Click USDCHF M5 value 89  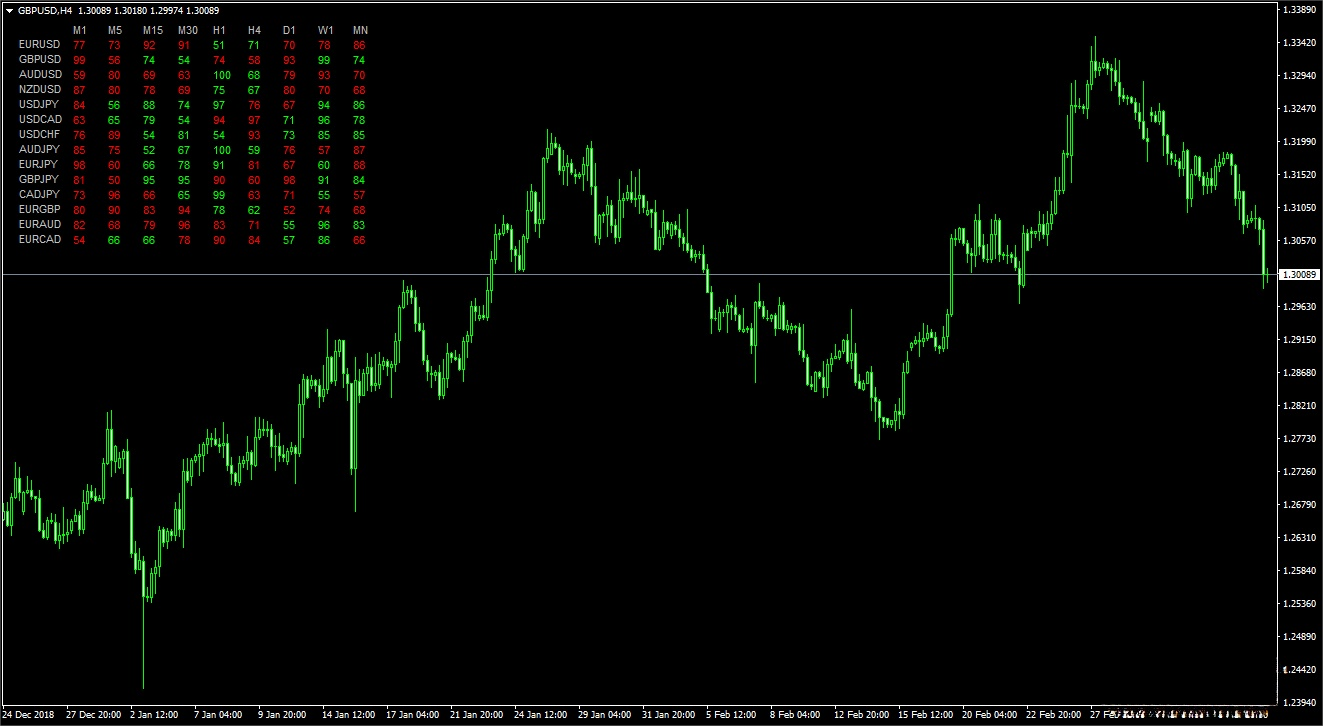coord(115,135)
